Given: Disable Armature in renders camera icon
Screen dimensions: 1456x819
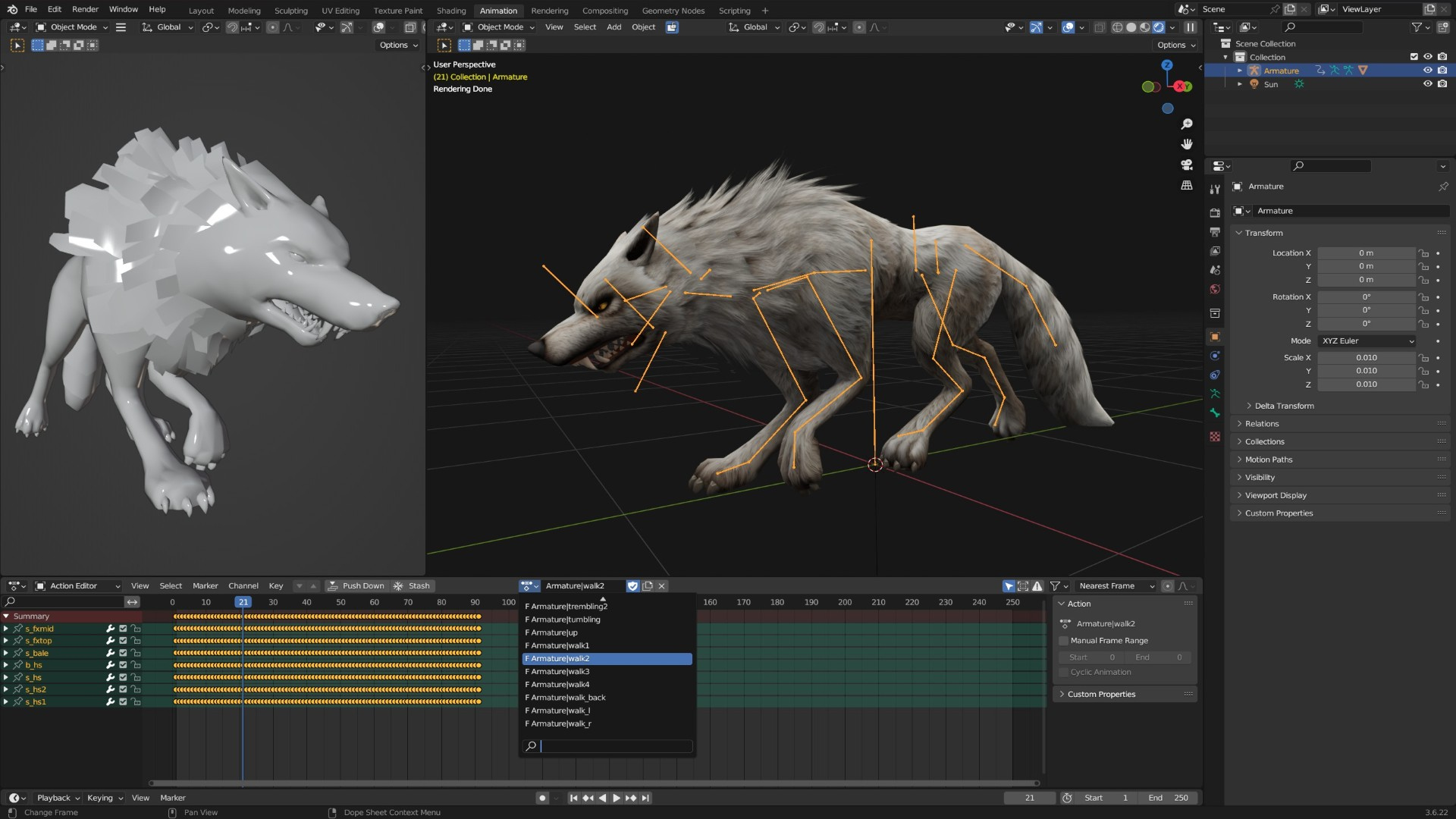Looking at the screenshot, I should [1442, 71].
